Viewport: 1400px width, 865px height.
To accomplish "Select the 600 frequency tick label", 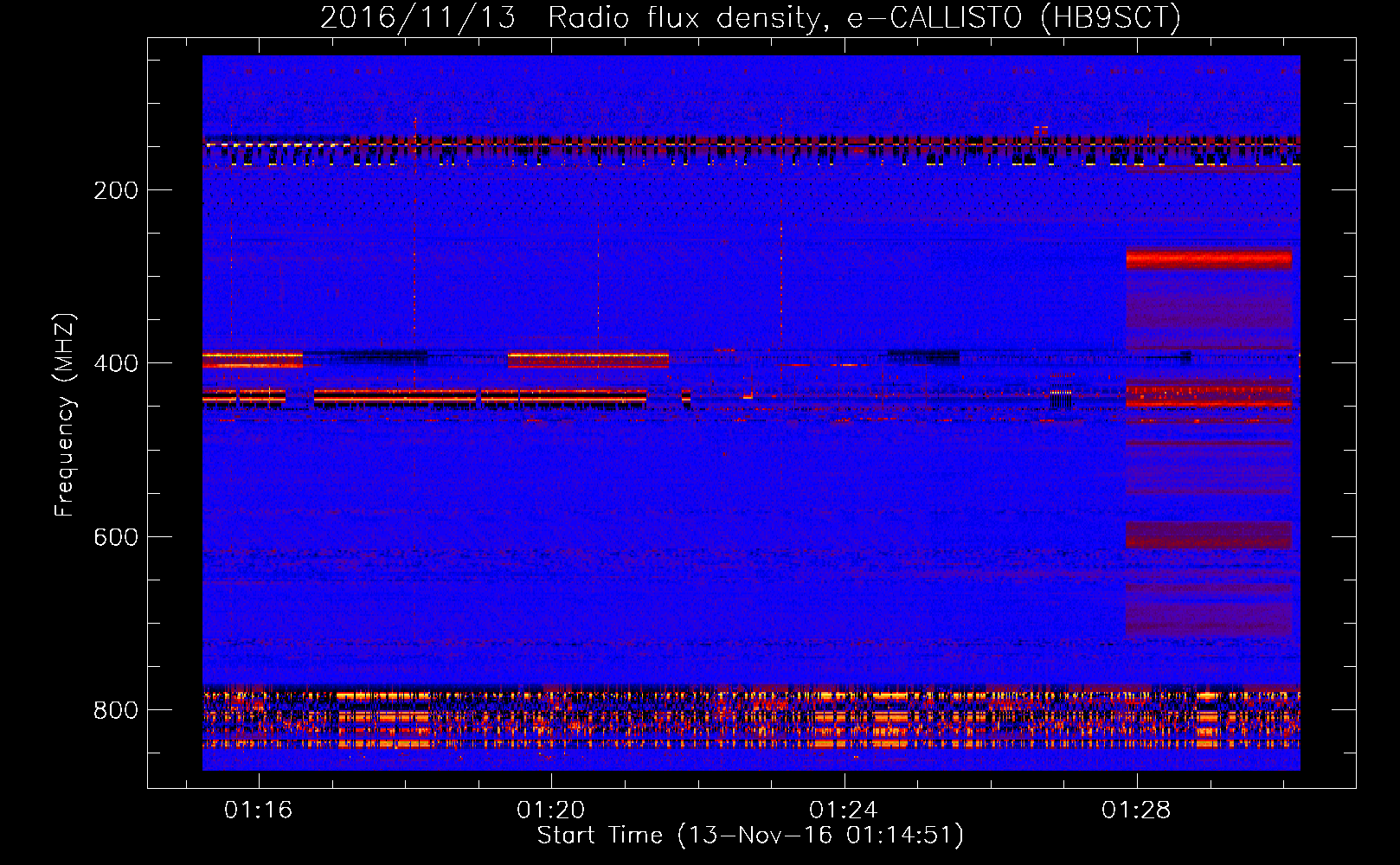I will (x=116, y=537).
